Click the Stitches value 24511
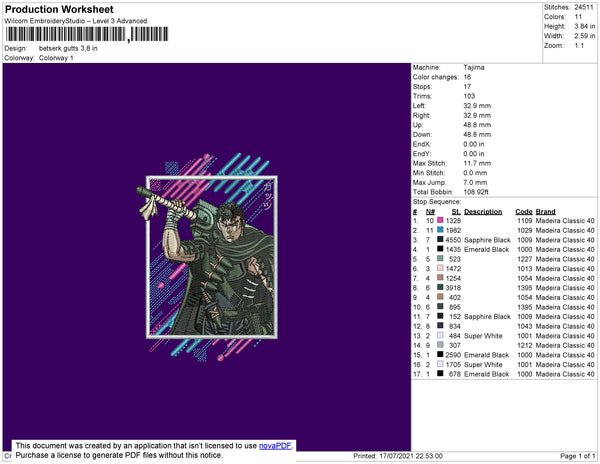The image size is (600, 464). [584, 7]
